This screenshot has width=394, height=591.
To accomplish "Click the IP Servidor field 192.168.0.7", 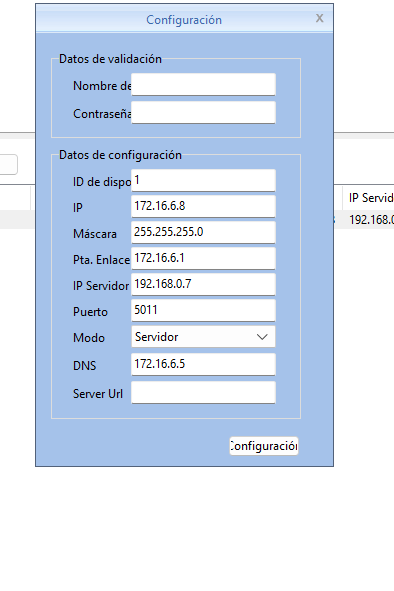I will (203, 284).
